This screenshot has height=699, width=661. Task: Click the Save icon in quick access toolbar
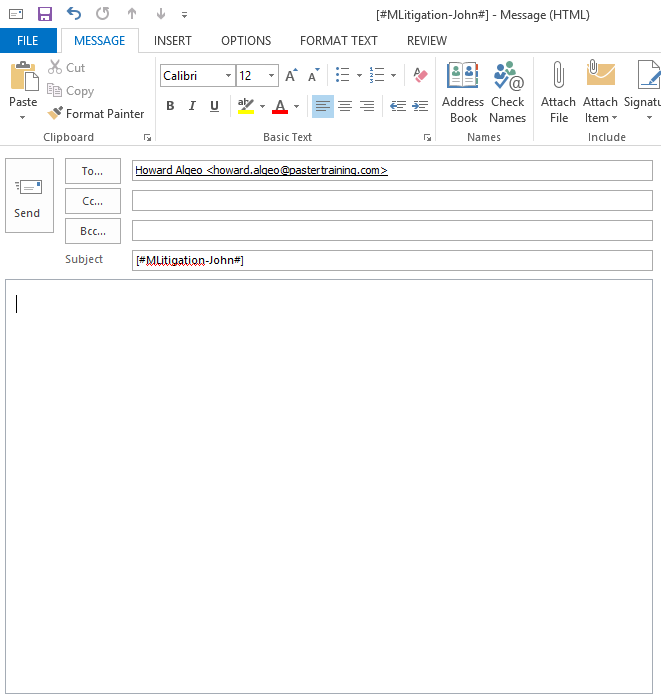[44, 14]
